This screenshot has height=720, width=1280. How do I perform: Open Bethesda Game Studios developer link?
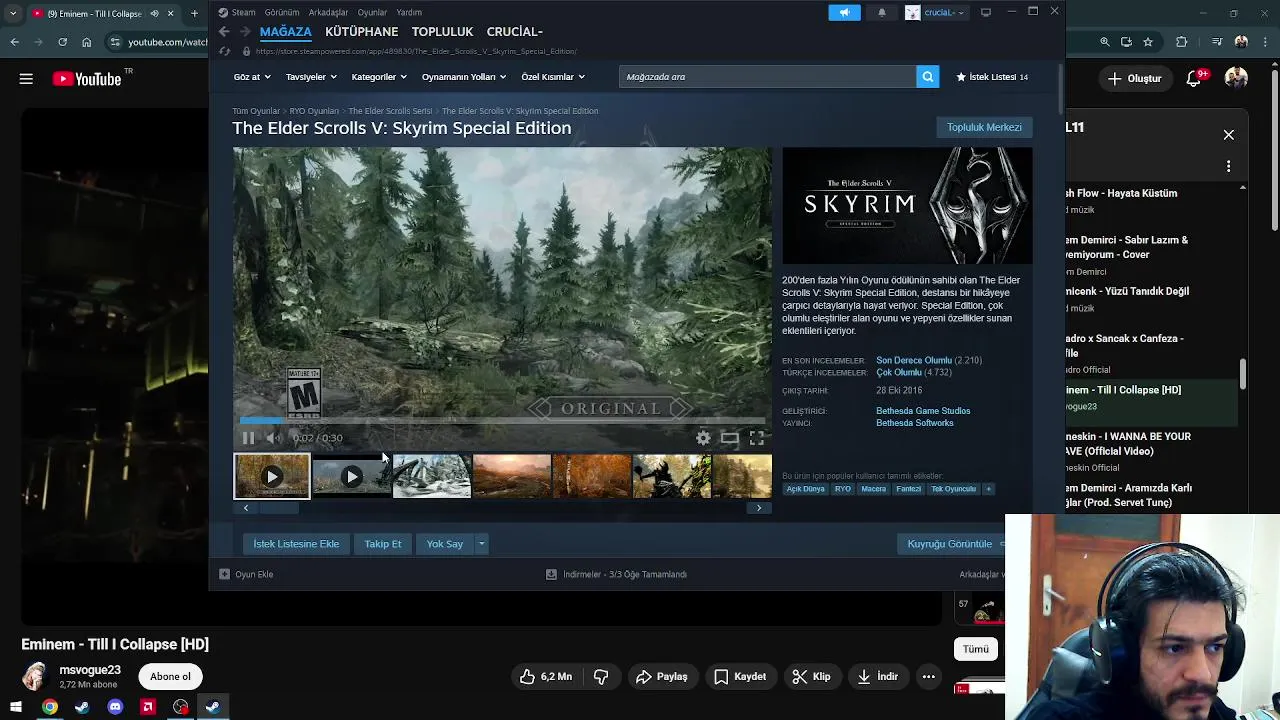[x=923, y=411]
